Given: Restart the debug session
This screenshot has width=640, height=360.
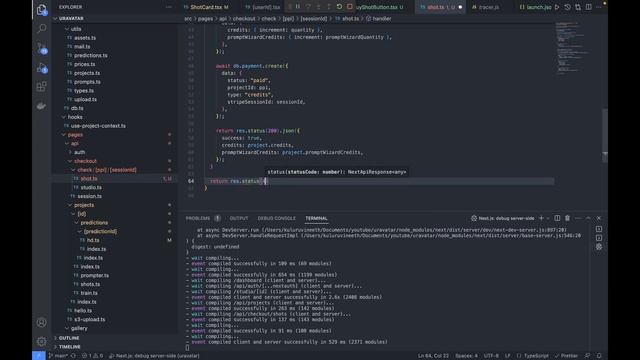Looking at the screenshot, I should coord(339,7).
